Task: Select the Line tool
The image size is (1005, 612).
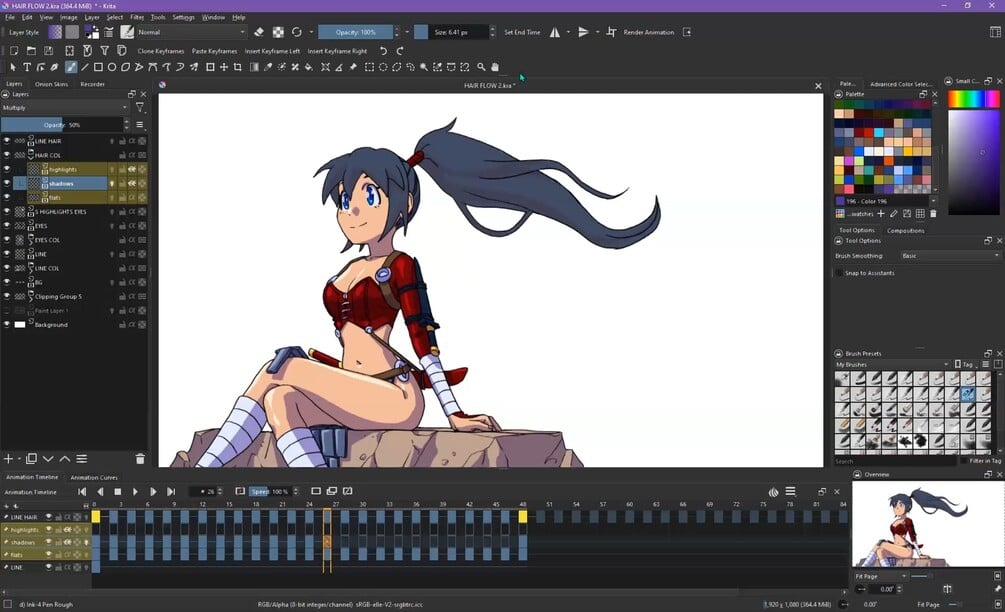Action: point(85,67)
